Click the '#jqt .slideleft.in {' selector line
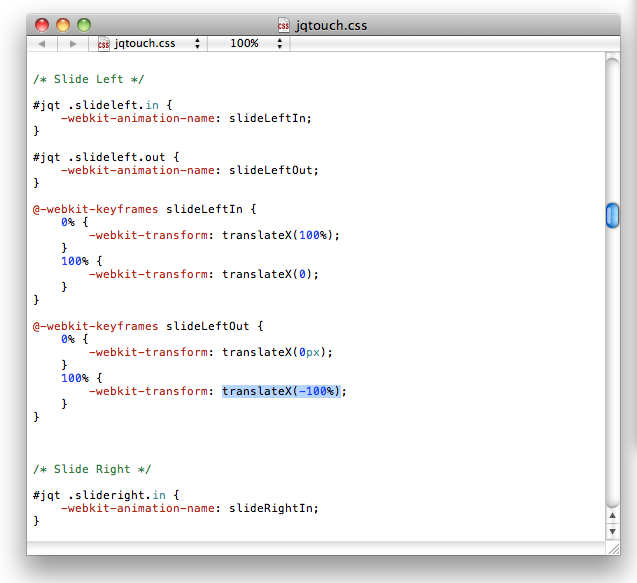 coord(103,105)
